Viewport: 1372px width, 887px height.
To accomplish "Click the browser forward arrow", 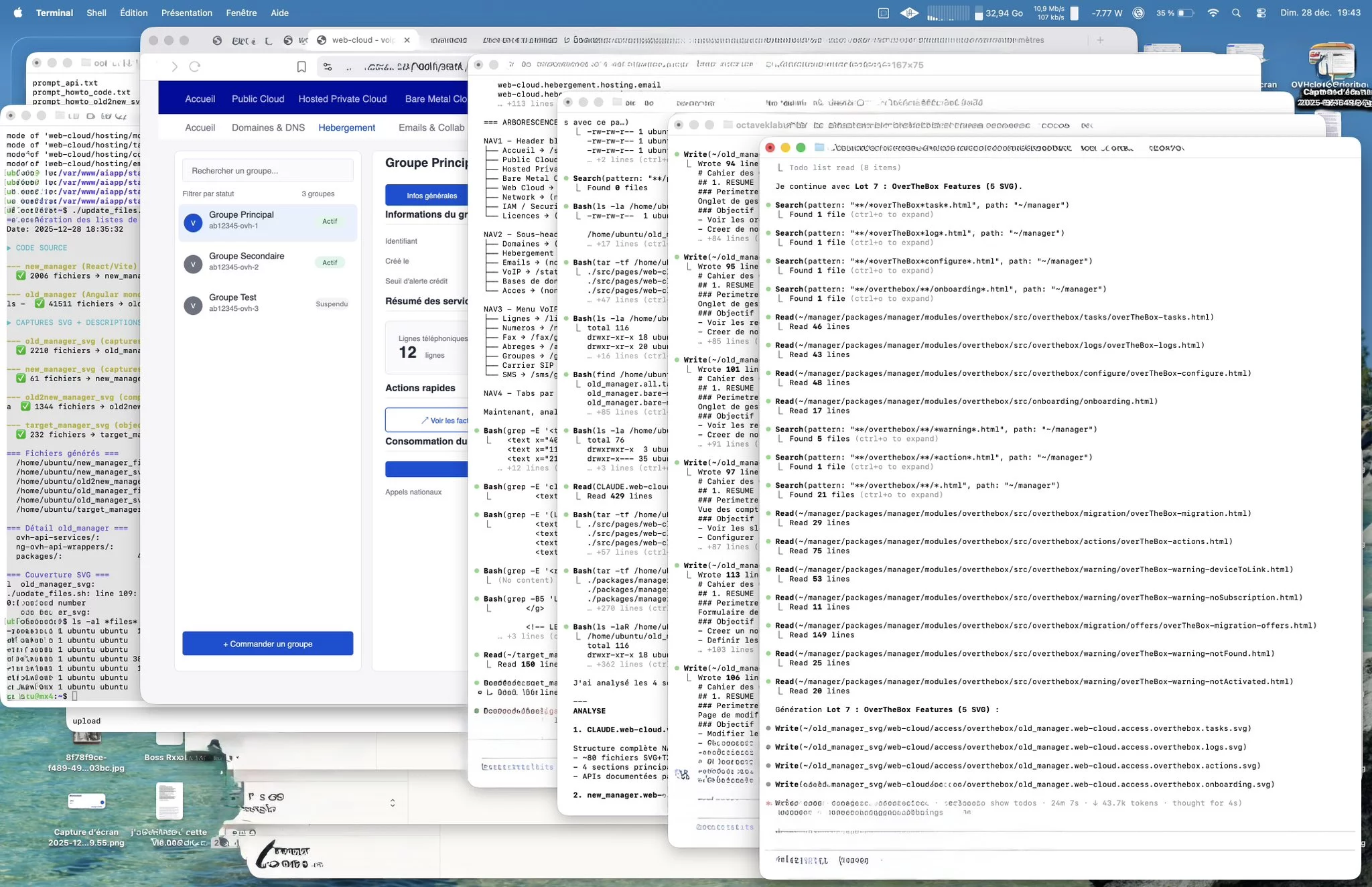I will point(174,66).
